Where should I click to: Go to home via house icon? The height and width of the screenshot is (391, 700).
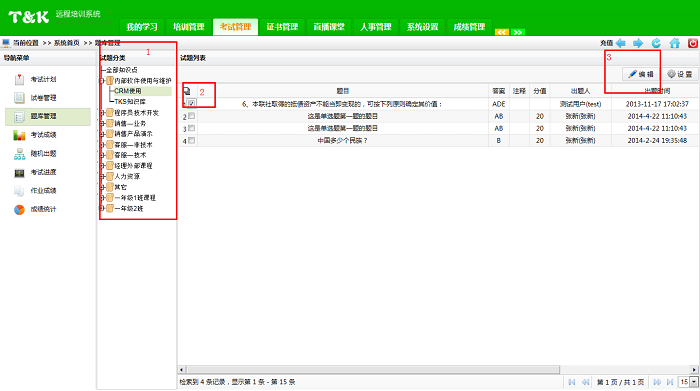click(675, 43)
